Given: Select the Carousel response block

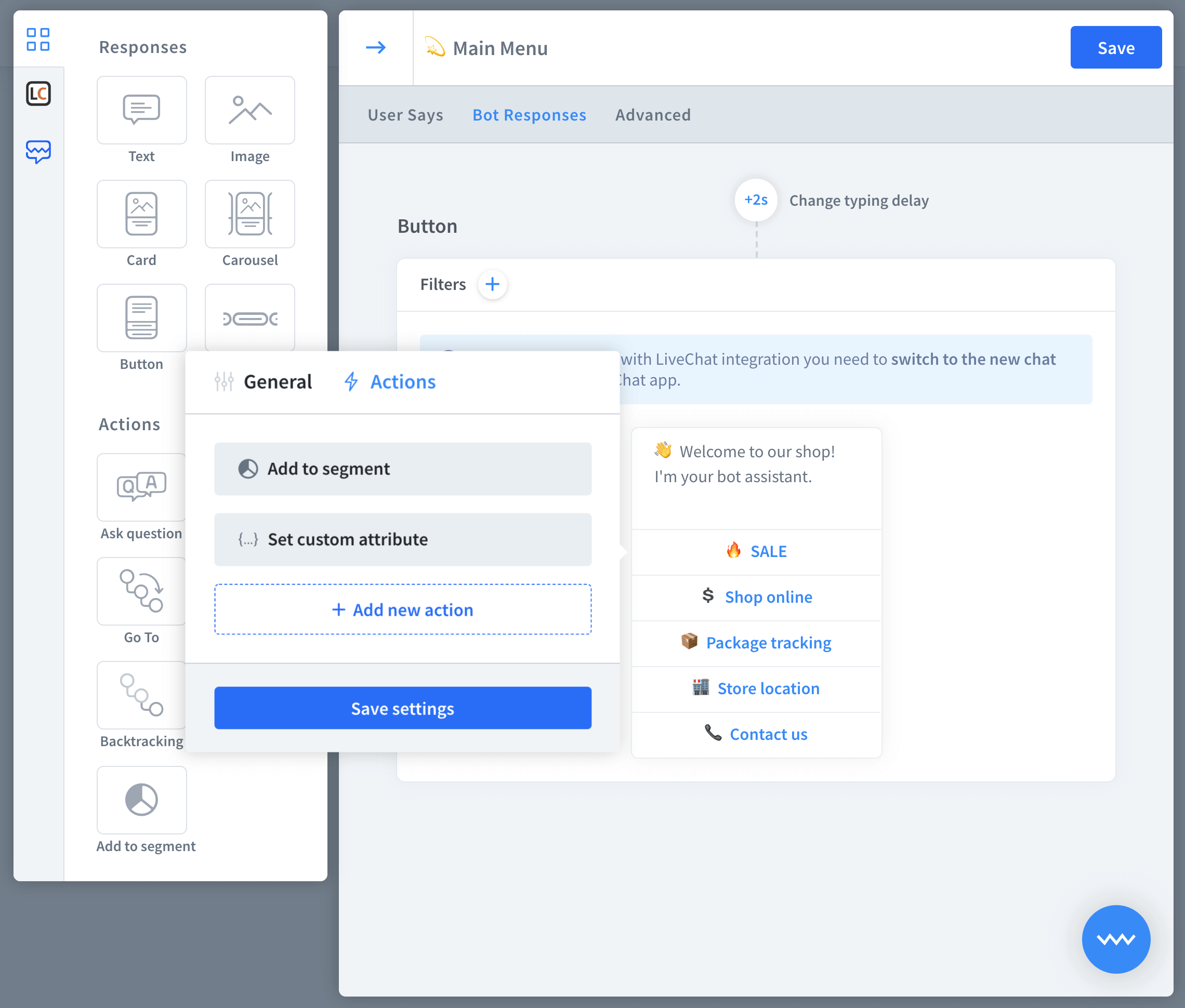Looking at the screenshot, I should (x=250, y=214).
